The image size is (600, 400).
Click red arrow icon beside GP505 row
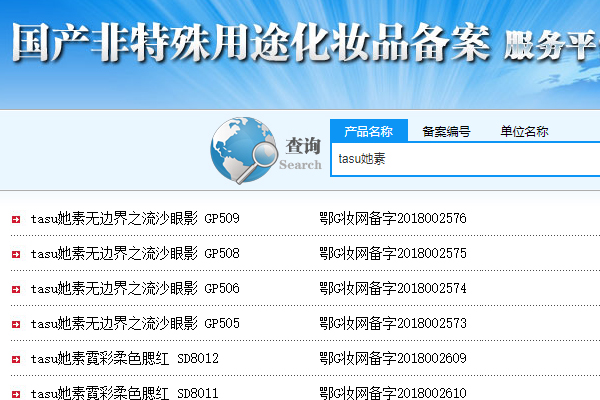[16, 324]
